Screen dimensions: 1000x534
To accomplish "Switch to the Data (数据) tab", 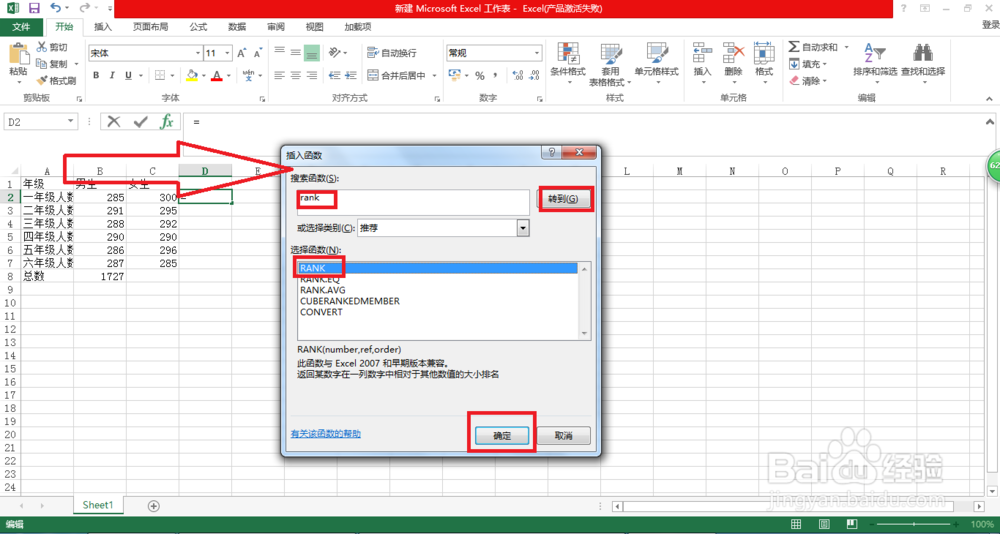I will (237, 27).
